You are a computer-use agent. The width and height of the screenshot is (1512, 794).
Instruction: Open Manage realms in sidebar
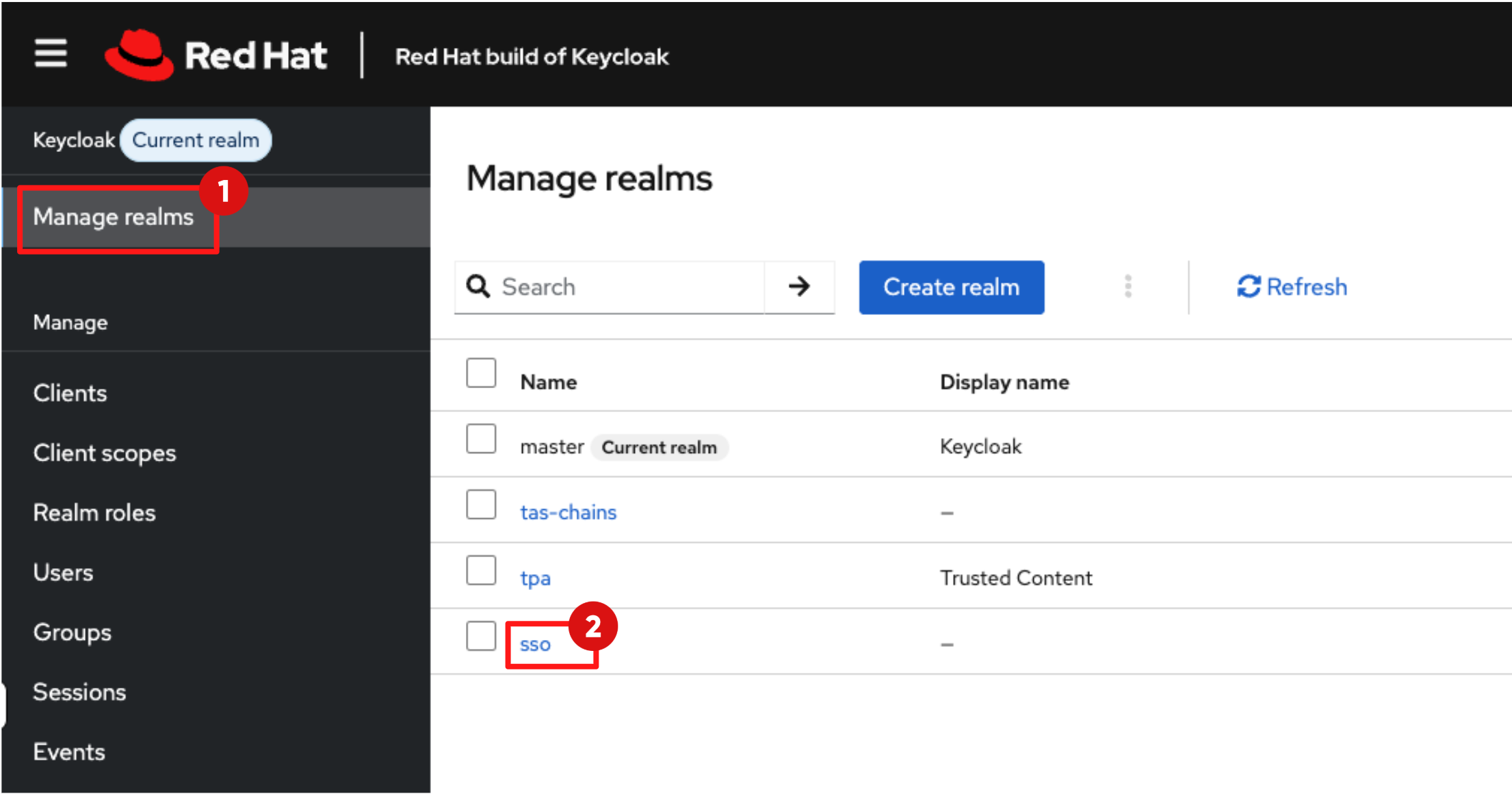[x=114, y=217]
